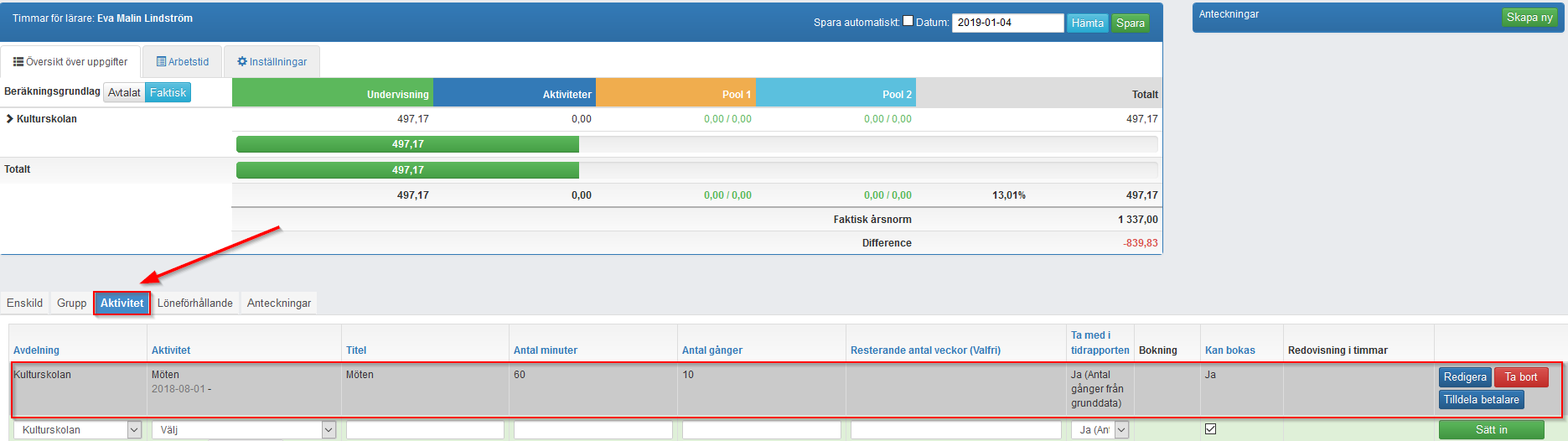The image size is (1568, 441).
Task: Click Tilldela betalare button
Action: coord(1481,400)
